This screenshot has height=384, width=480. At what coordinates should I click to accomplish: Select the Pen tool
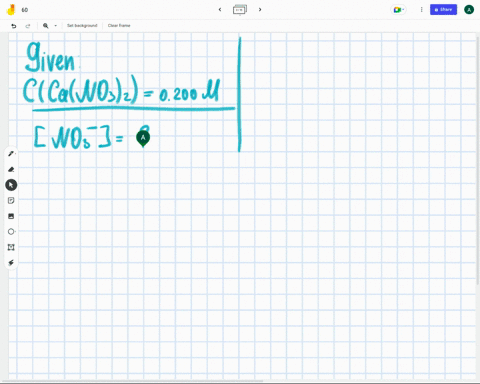pos(11,154)
